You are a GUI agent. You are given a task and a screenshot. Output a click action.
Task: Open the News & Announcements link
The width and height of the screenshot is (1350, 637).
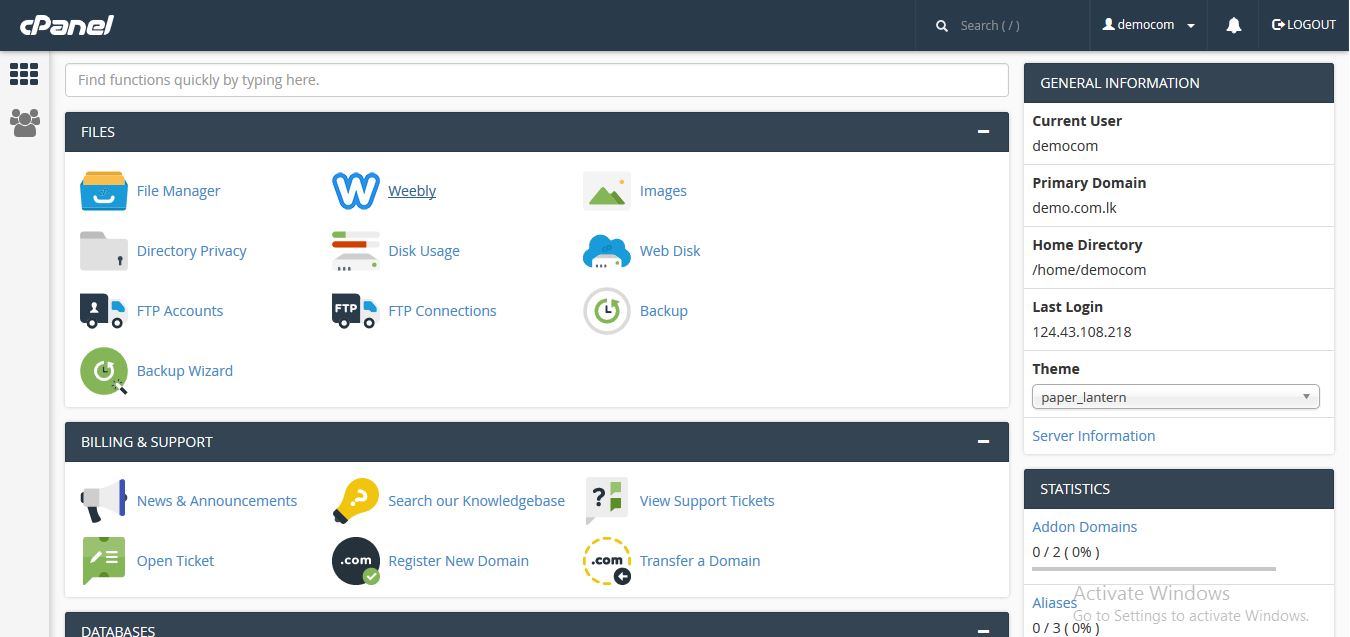pyautogui.click(x=217, y=501)
